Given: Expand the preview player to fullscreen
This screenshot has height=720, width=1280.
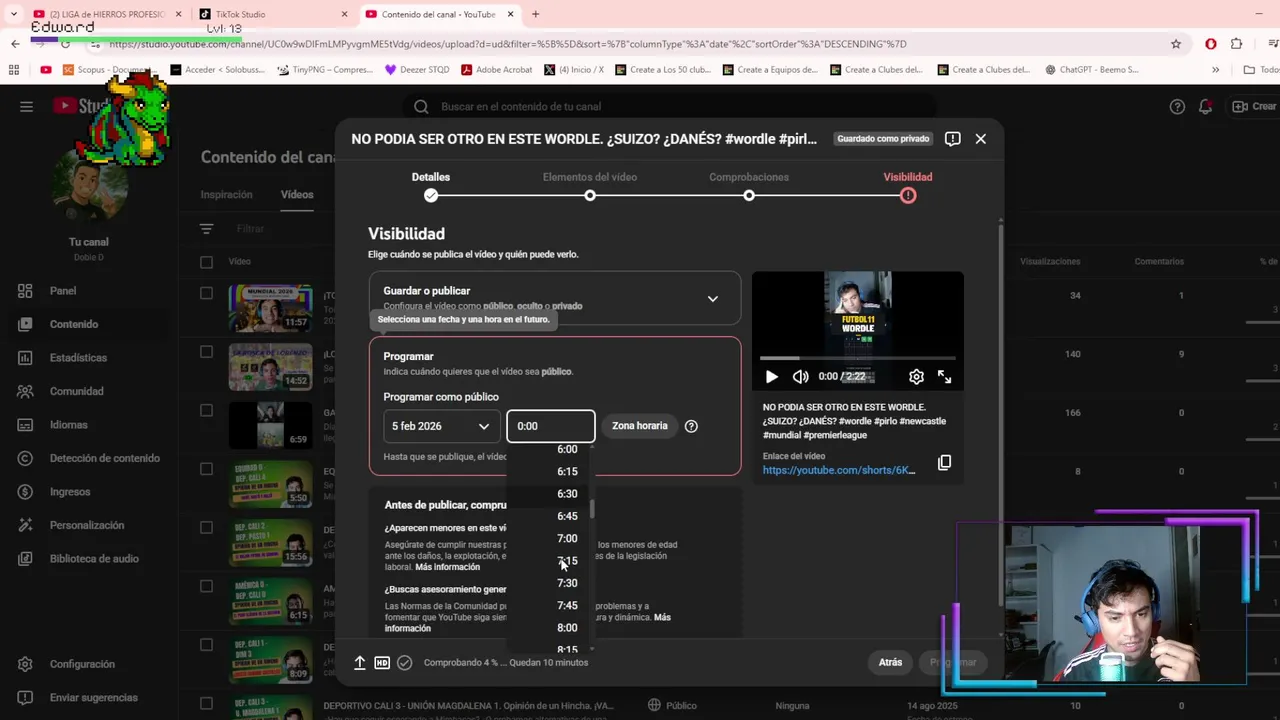Looking at the screenshot, I should click(944, 377).
